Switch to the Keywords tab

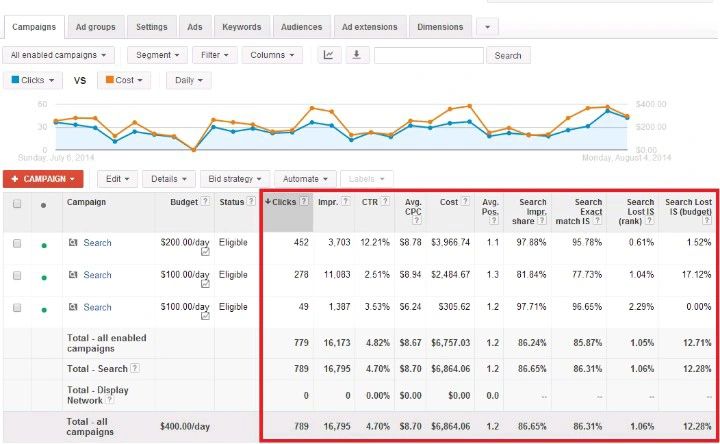pos(242,27)
